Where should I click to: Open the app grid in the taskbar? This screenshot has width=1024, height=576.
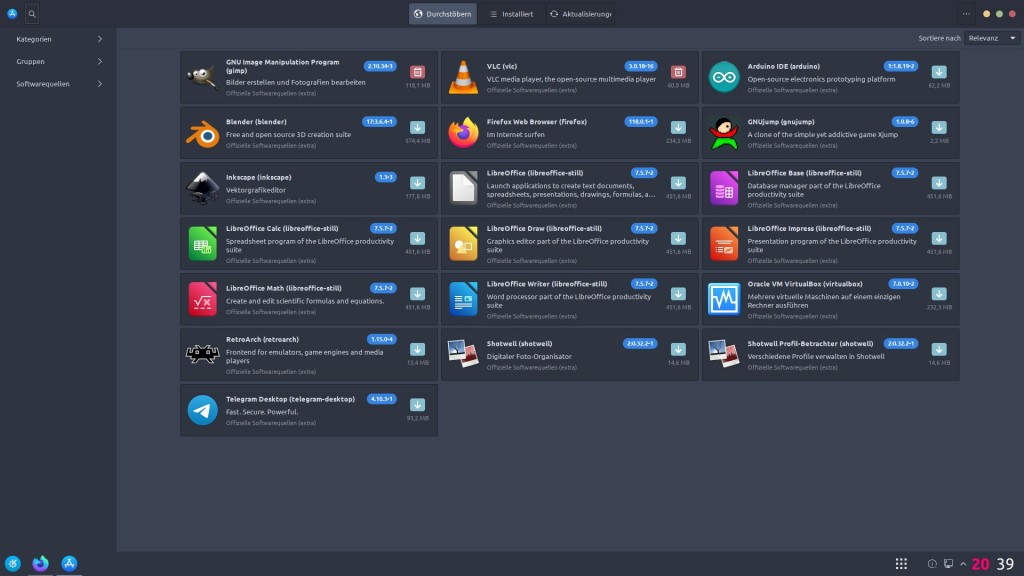(901, 564)
